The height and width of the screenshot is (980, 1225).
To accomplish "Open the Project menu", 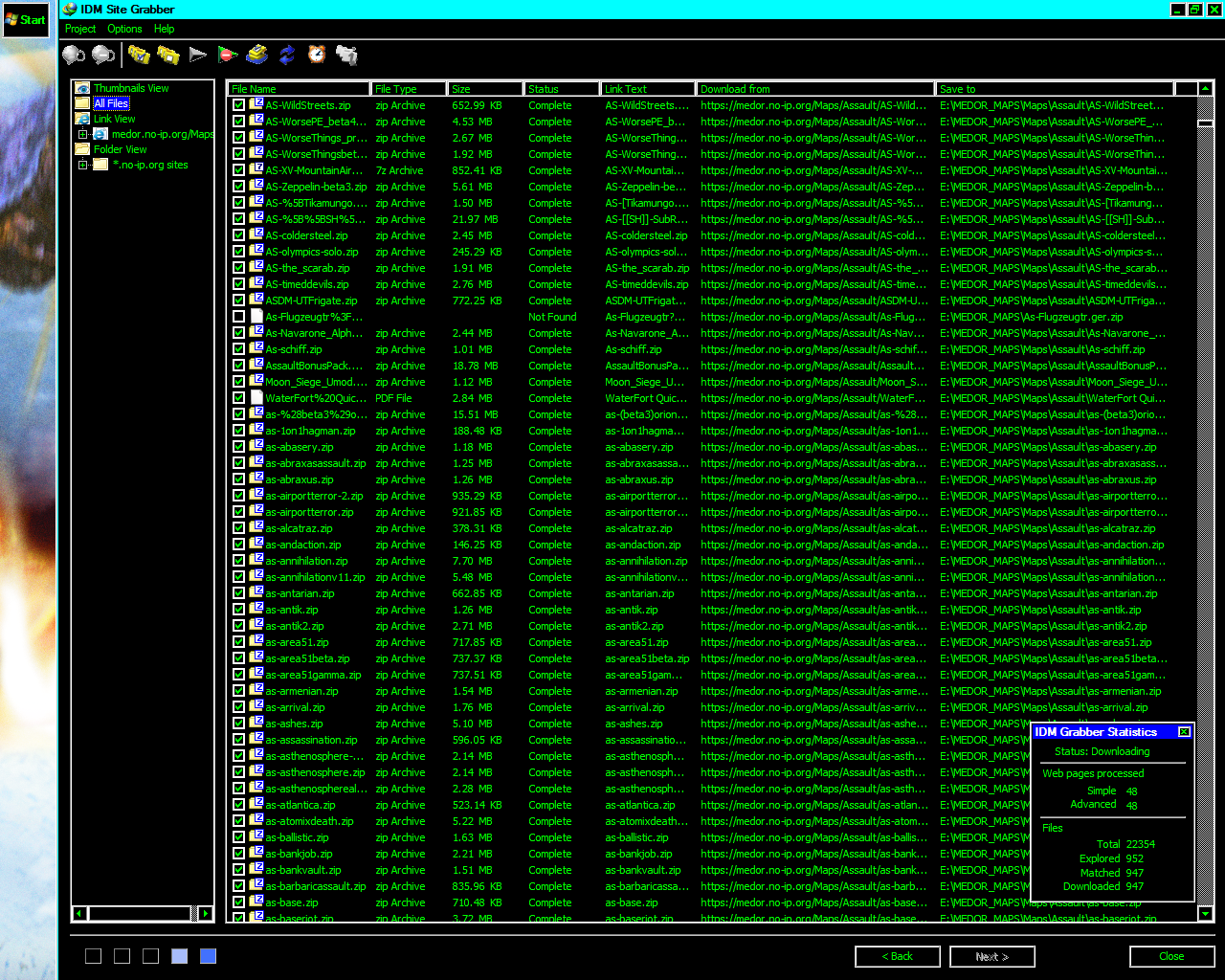I will [x=80, y=29].
